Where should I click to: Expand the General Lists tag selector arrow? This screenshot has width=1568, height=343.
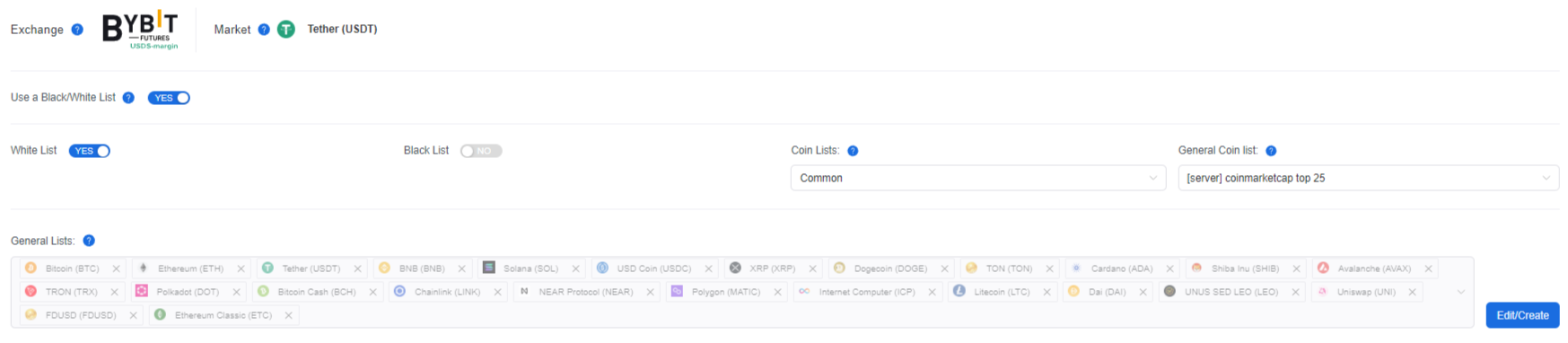pyautogui.click(x=1461, y=292)
